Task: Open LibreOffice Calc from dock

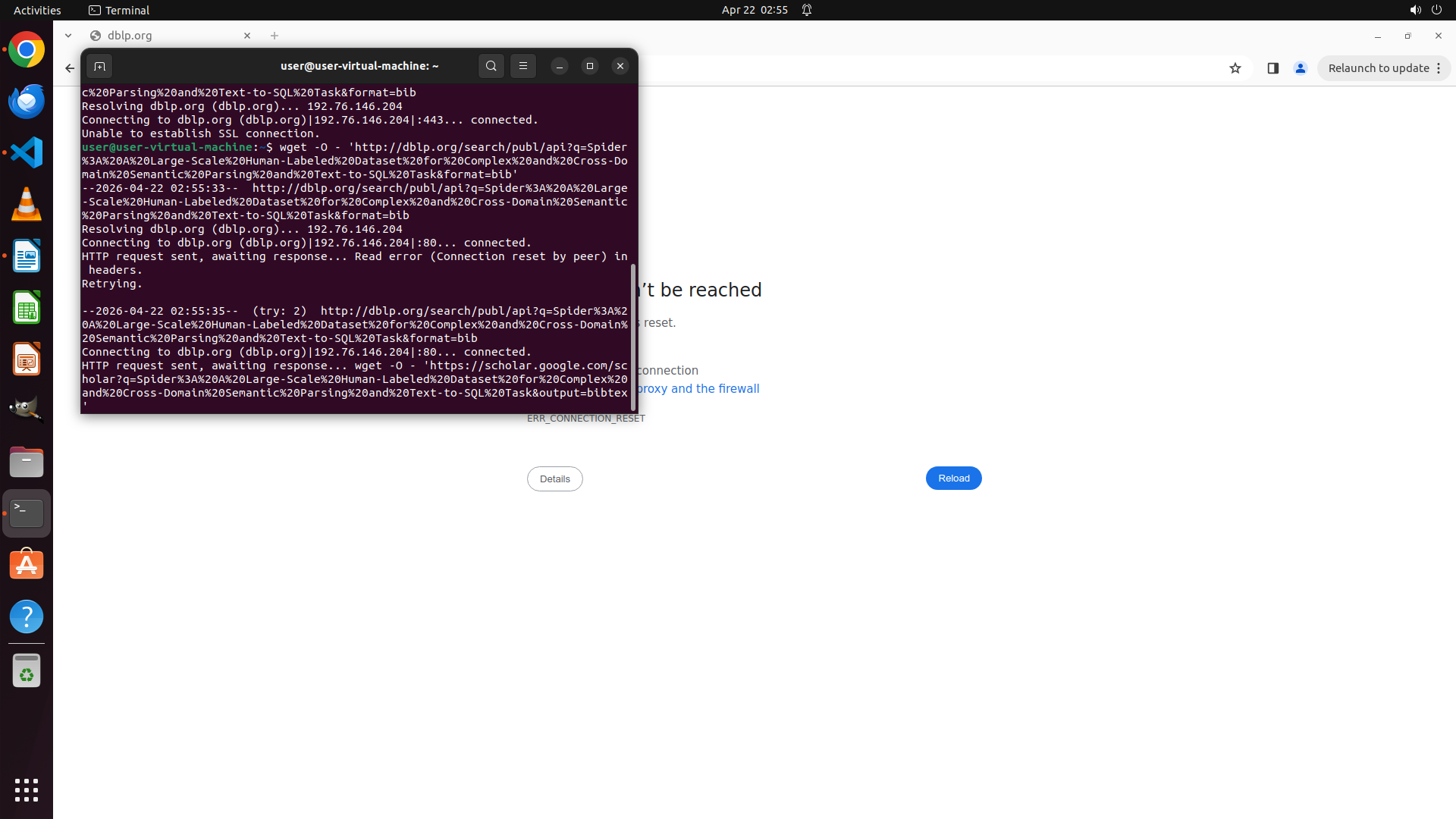Action: click(x=27, y=308)
